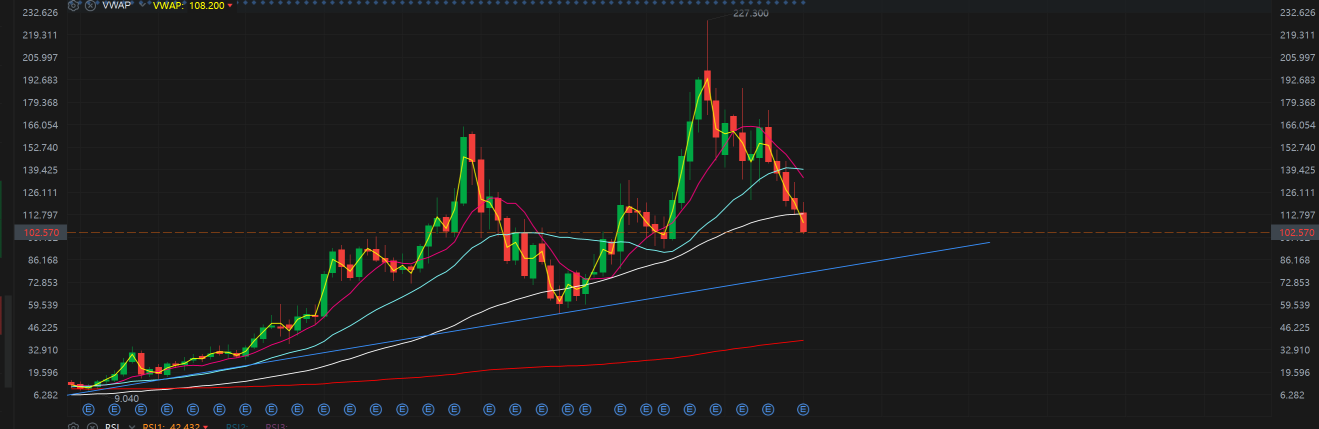
Task: Click the 227.300 high price label
Action: click(x=750, y=15)
